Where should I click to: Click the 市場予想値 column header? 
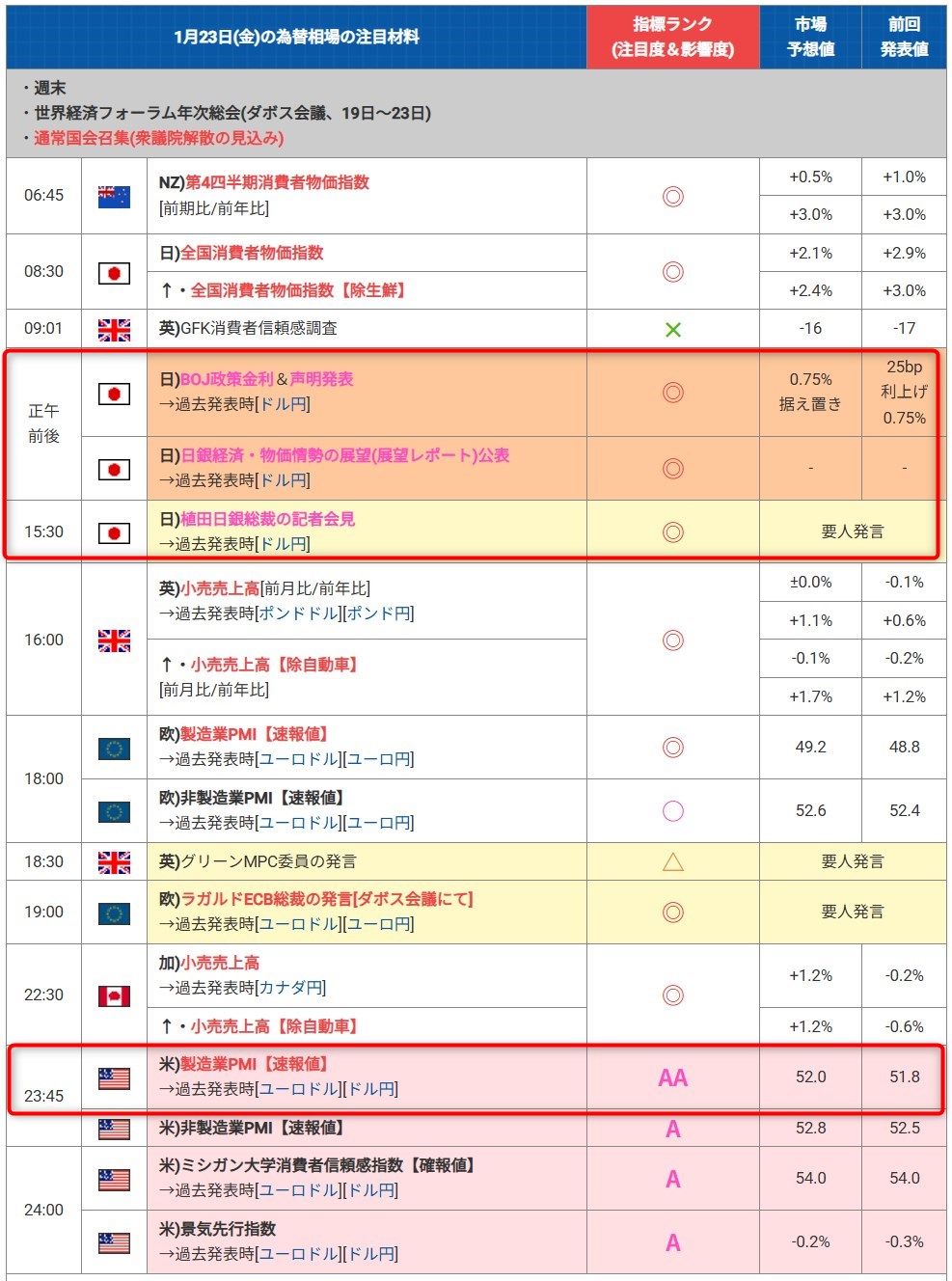(x=810, y=37)
